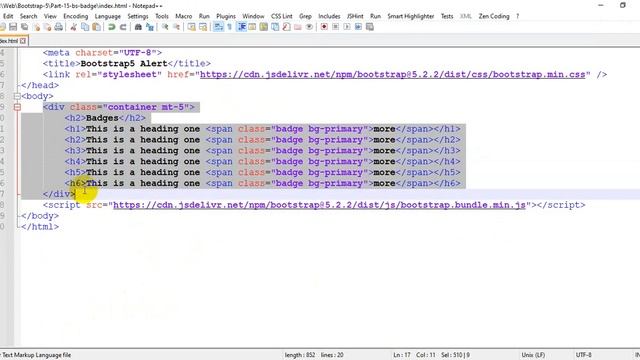The image size is (640, 360).
Task: Open the JSHint menu
Action: (355, 16)
